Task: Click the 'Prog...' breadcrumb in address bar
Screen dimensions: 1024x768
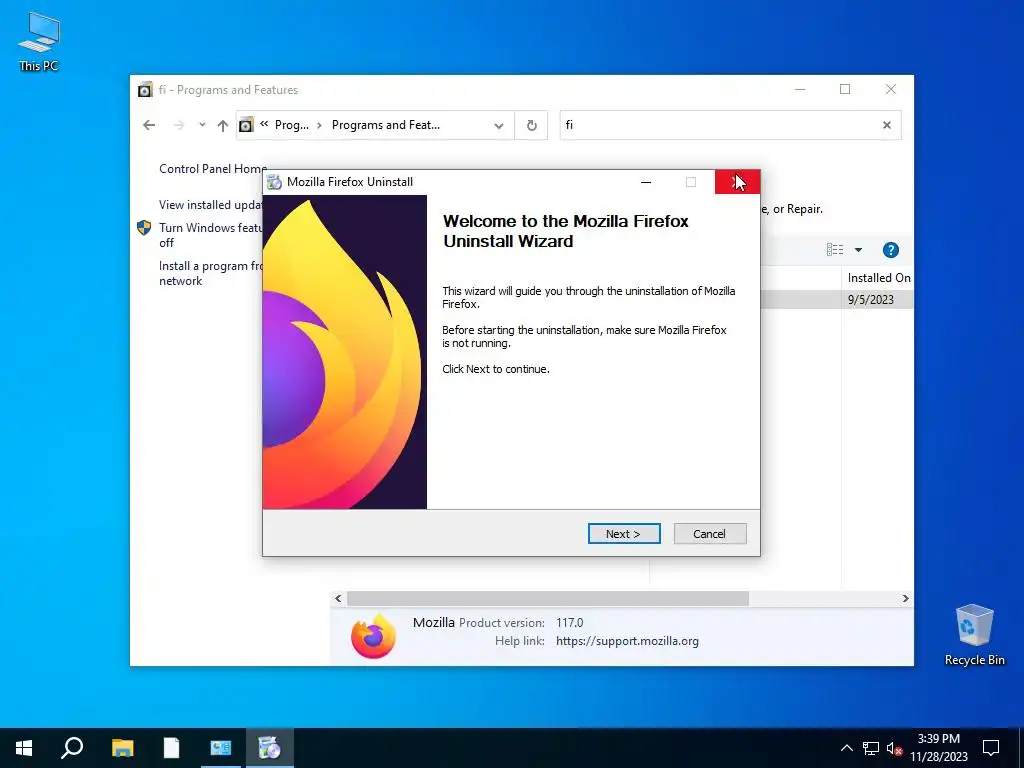Action: click(x=291, y=125)
